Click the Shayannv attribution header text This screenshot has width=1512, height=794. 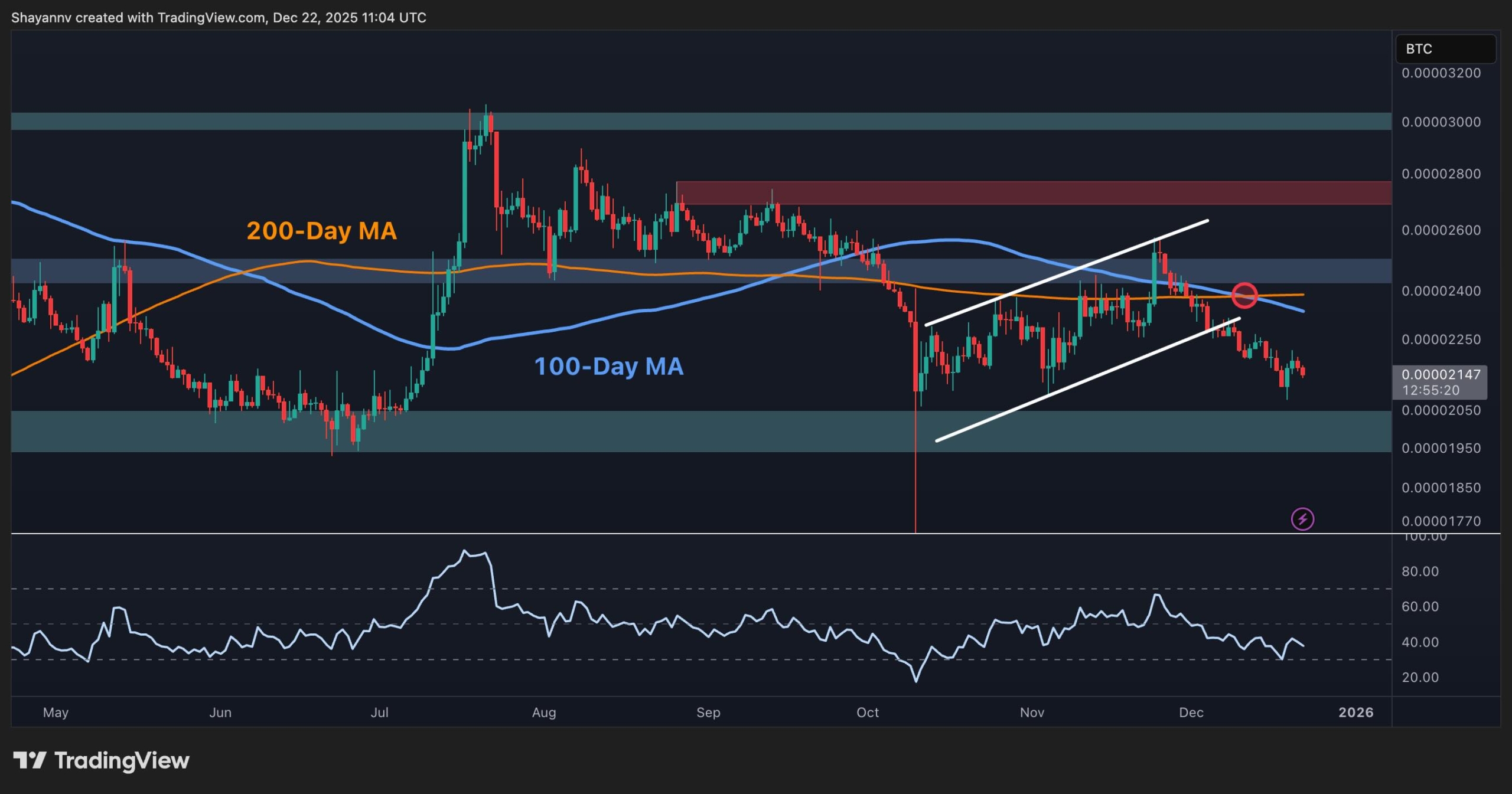[x=219, y=18]
